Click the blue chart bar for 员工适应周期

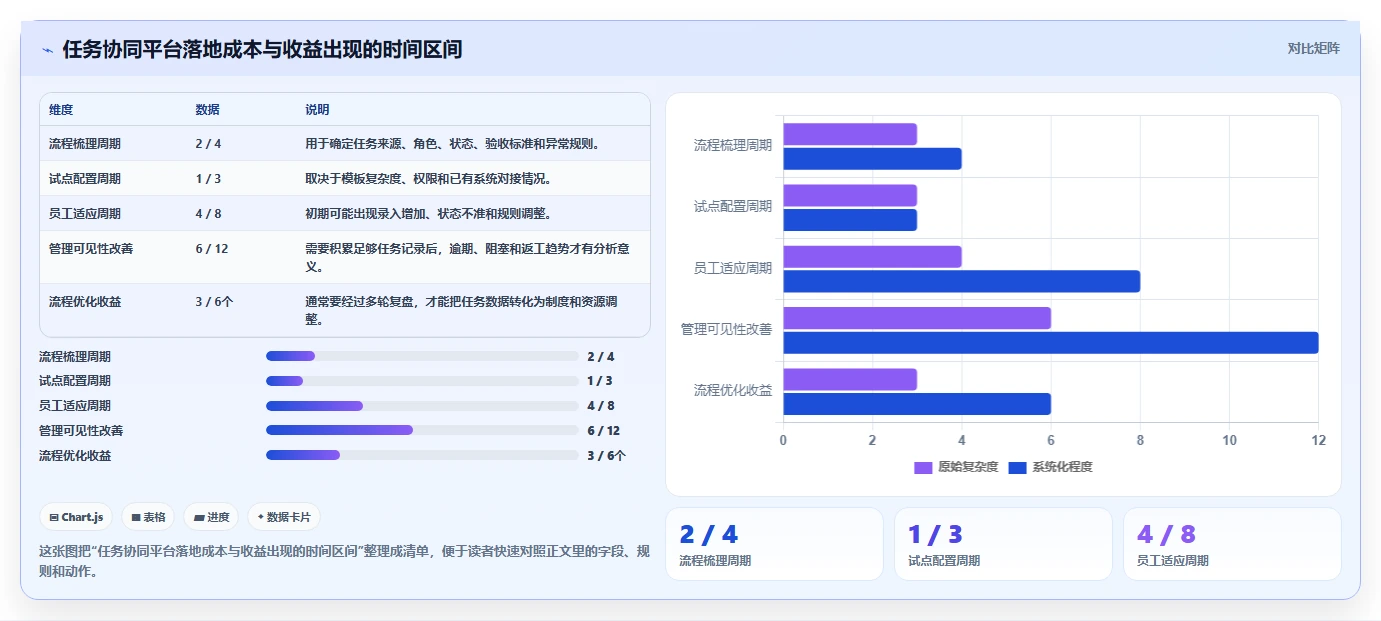point(961,281)
